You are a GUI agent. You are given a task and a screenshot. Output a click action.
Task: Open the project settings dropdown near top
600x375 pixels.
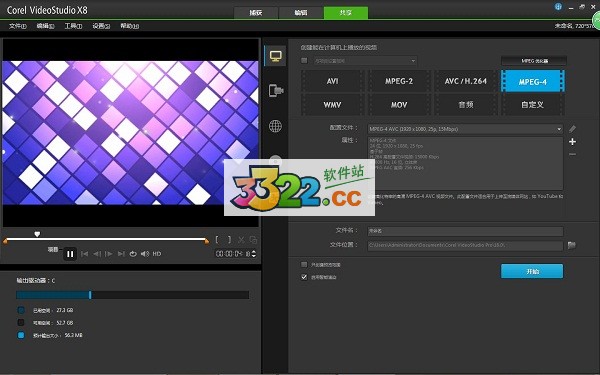point(365,61)
